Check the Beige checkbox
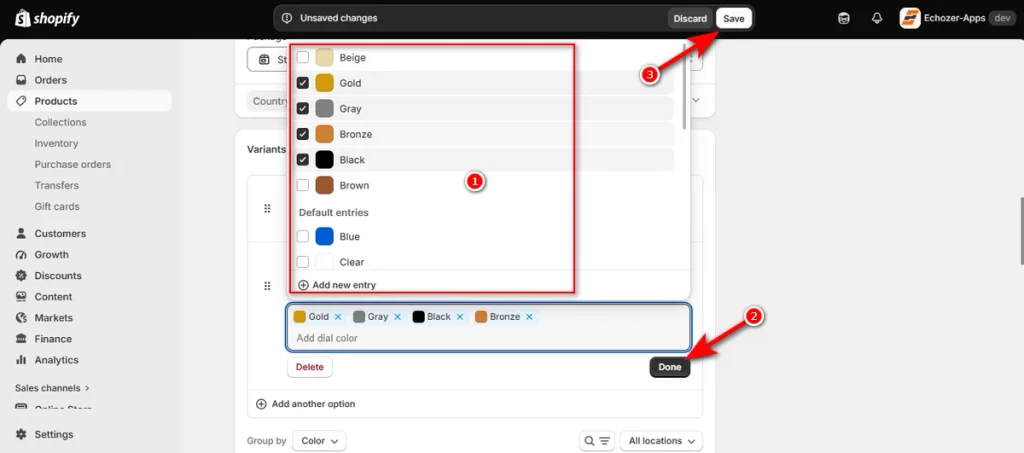 tap(303, 57)
